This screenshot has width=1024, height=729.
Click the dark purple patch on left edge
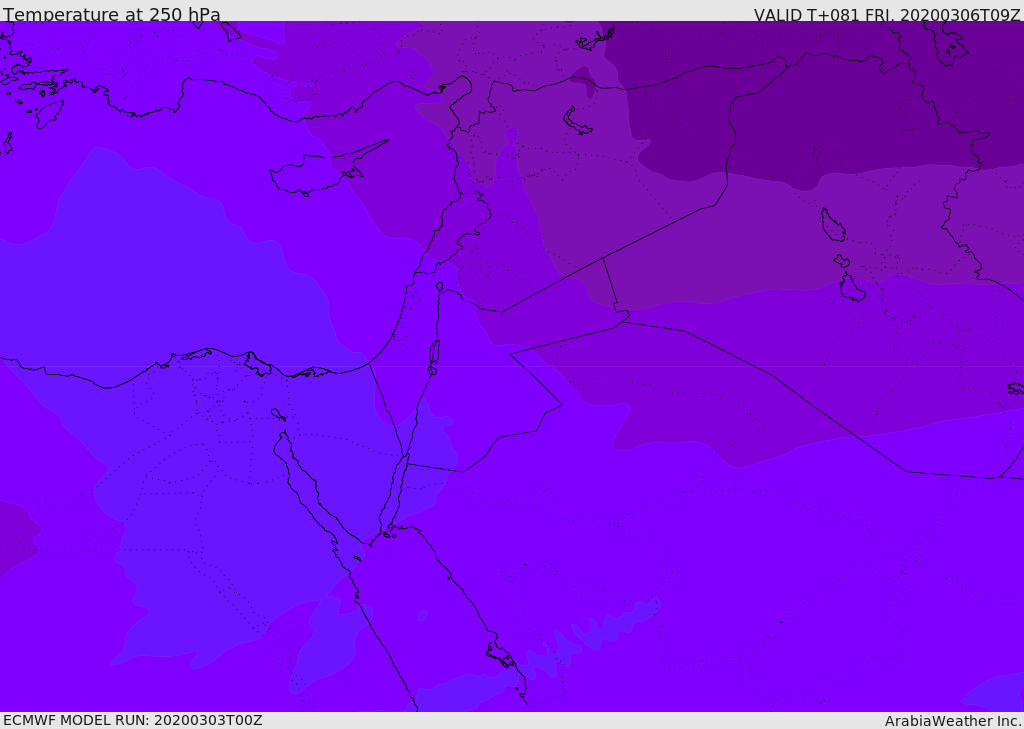click(x=14, y=535)
